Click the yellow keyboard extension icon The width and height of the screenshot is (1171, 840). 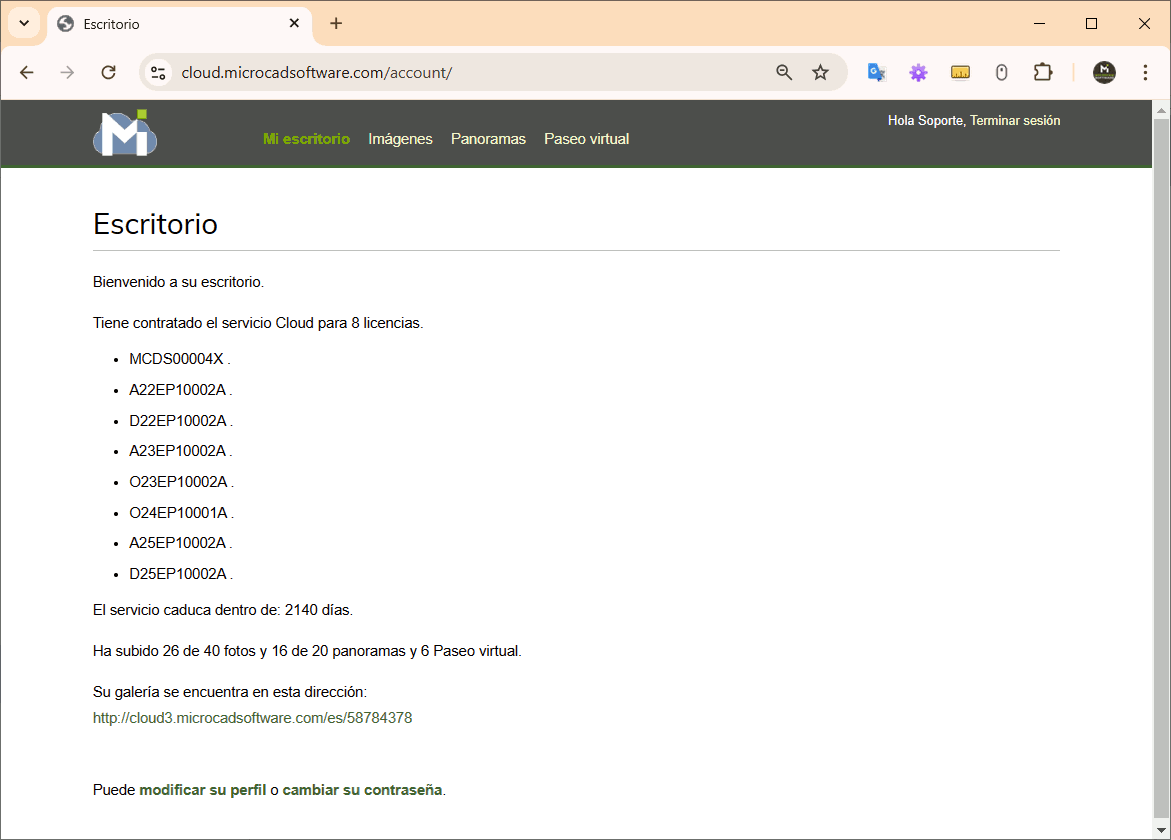click(960, 72)
